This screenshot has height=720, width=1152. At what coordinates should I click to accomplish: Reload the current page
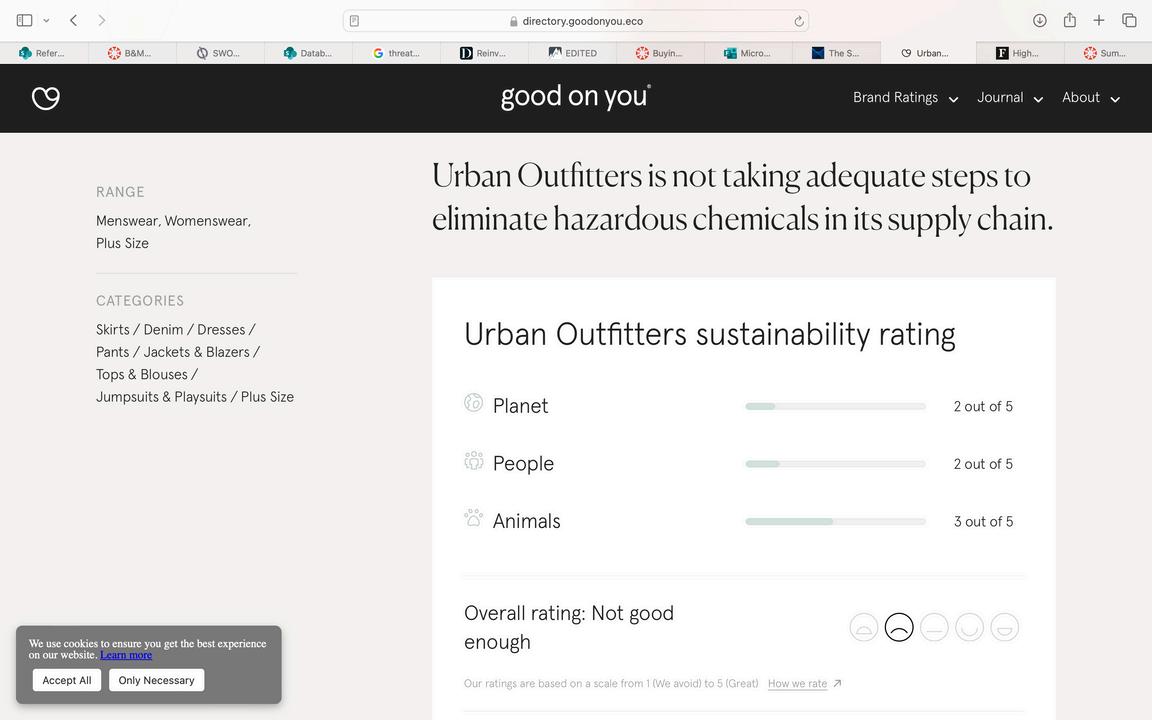[x=799, y=21]
